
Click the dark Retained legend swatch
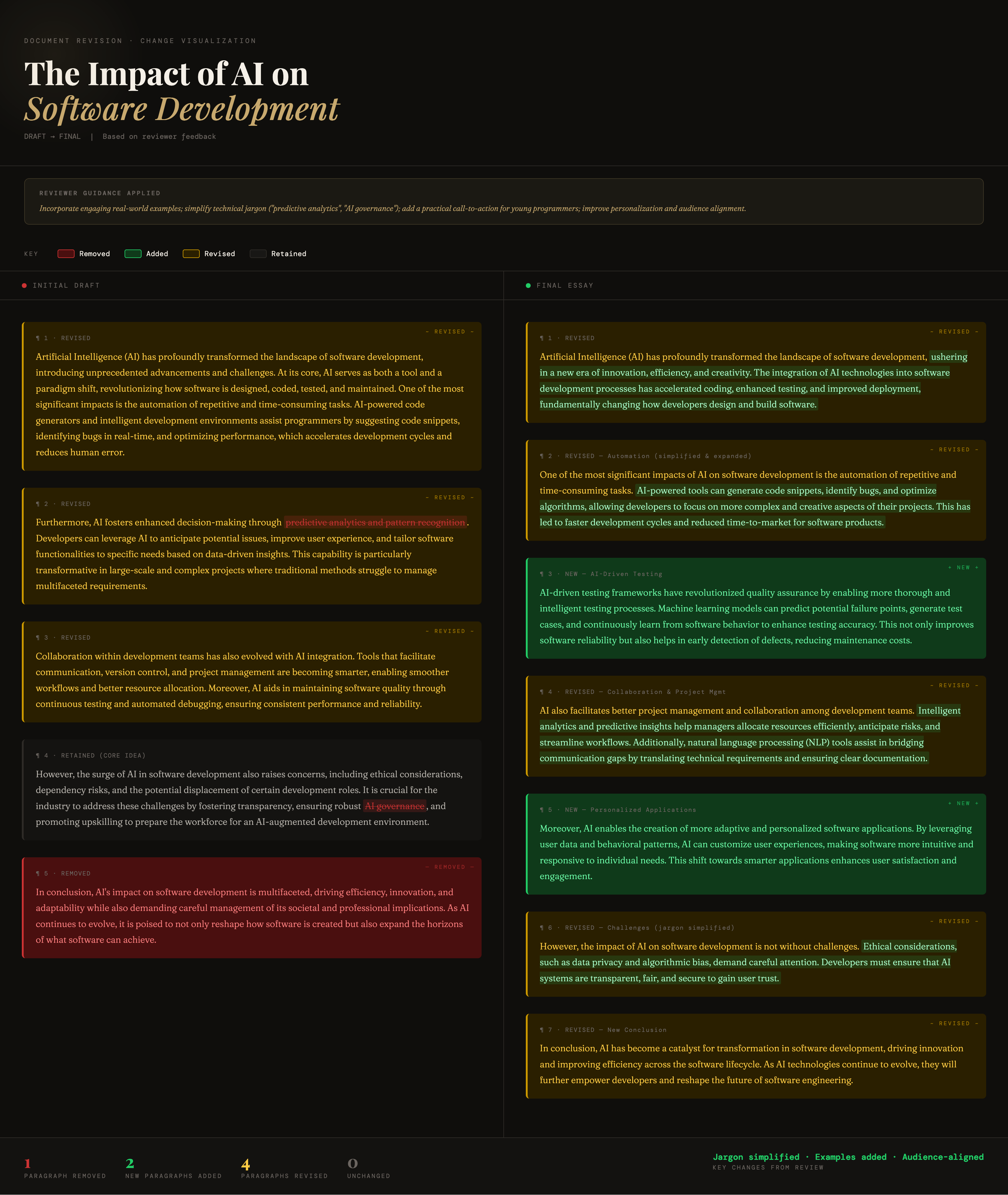point(258,254)
